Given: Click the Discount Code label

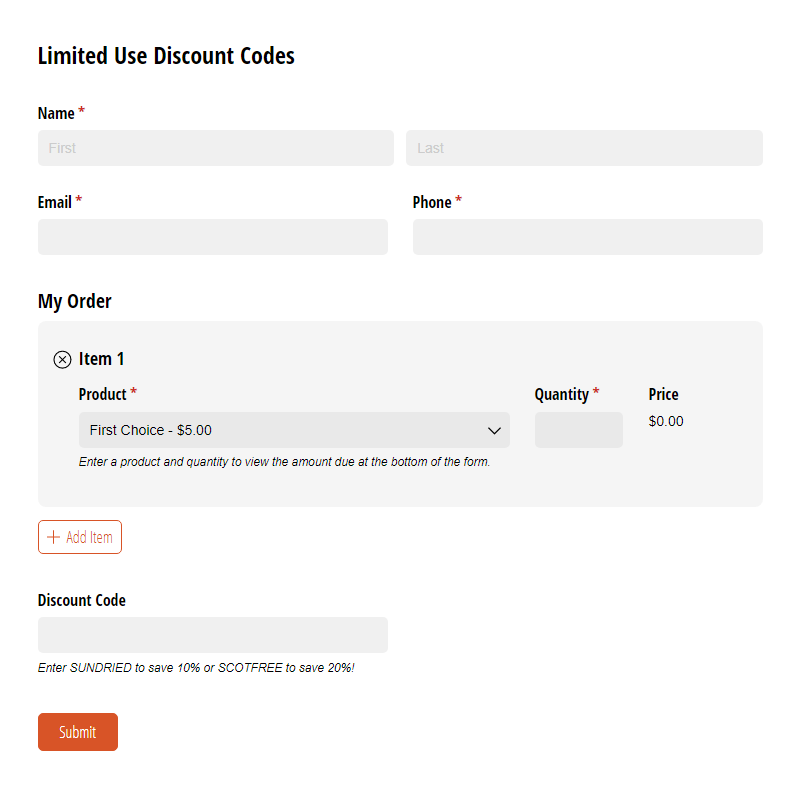Looking at the screenshot, I should tap(82, 600).
